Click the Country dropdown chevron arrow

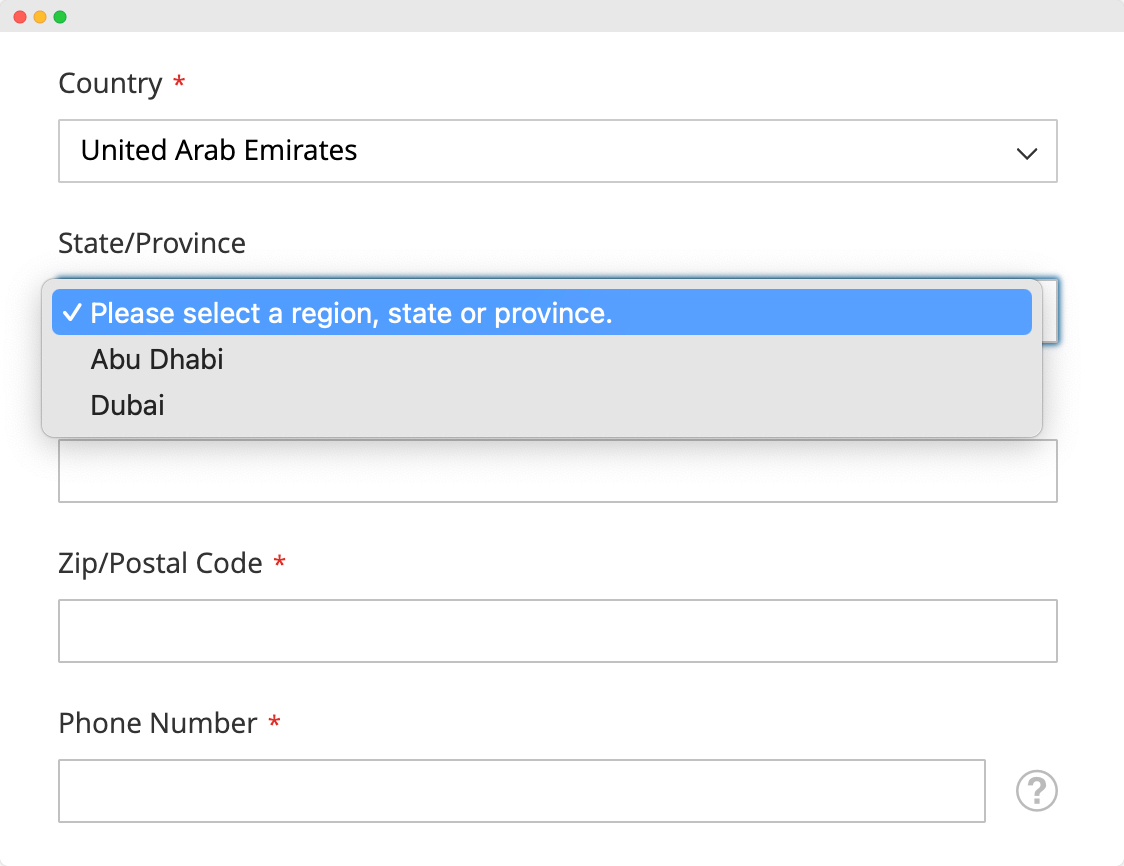point(1026,153)
